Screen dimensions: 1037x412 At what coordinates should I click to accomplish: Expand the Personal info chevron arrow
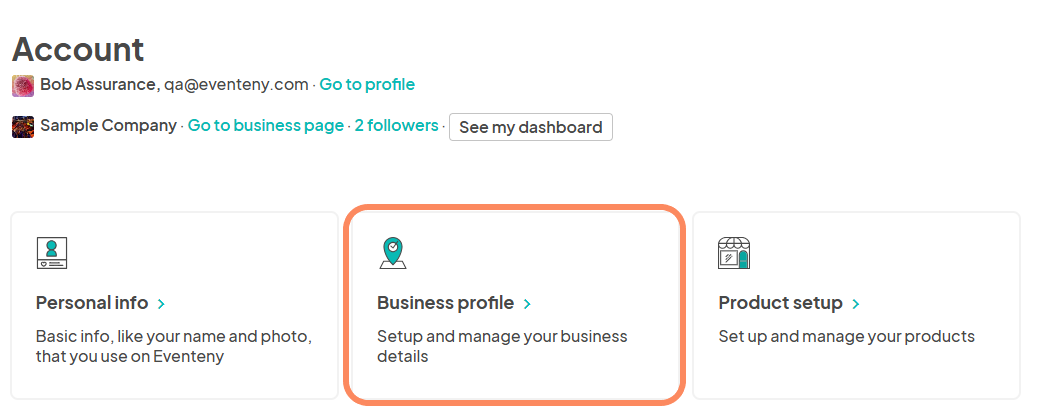tap(162, 303)
